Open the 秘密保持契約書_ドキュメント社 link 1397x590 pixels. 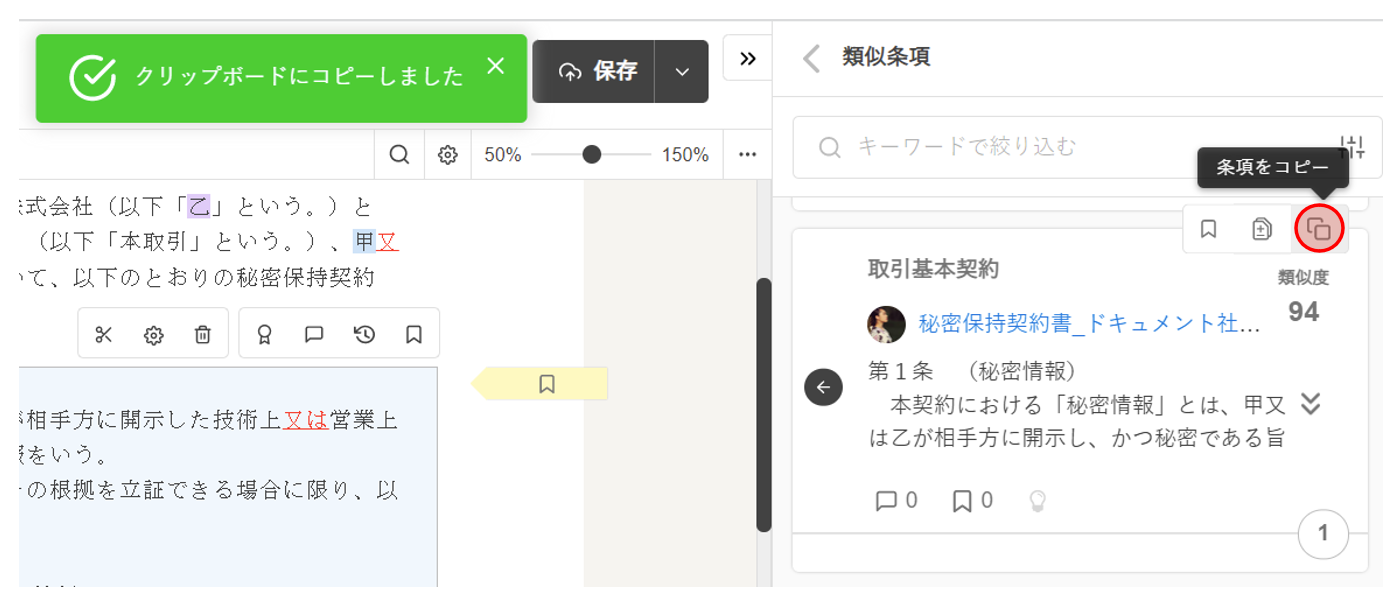point(1089,324)
